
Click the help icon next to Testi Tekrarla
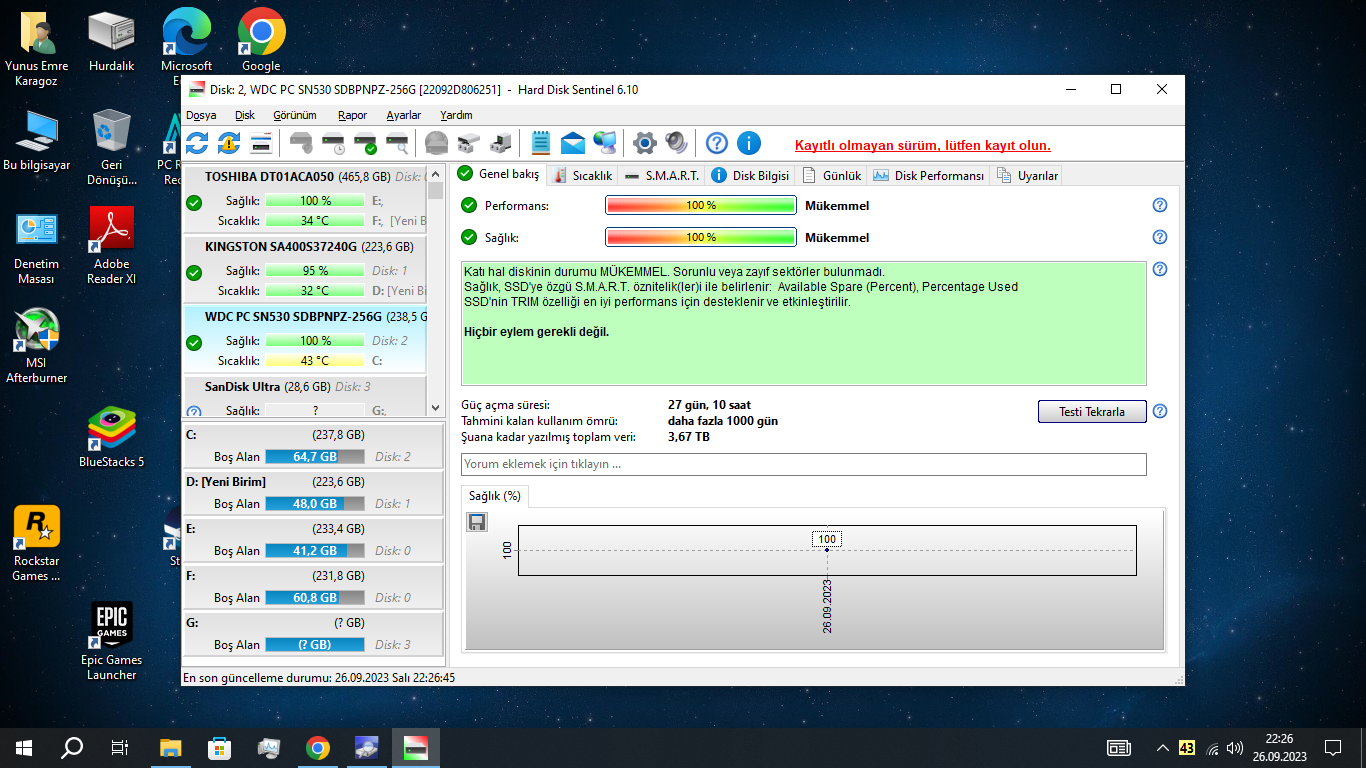click(x=1160, y=411)
